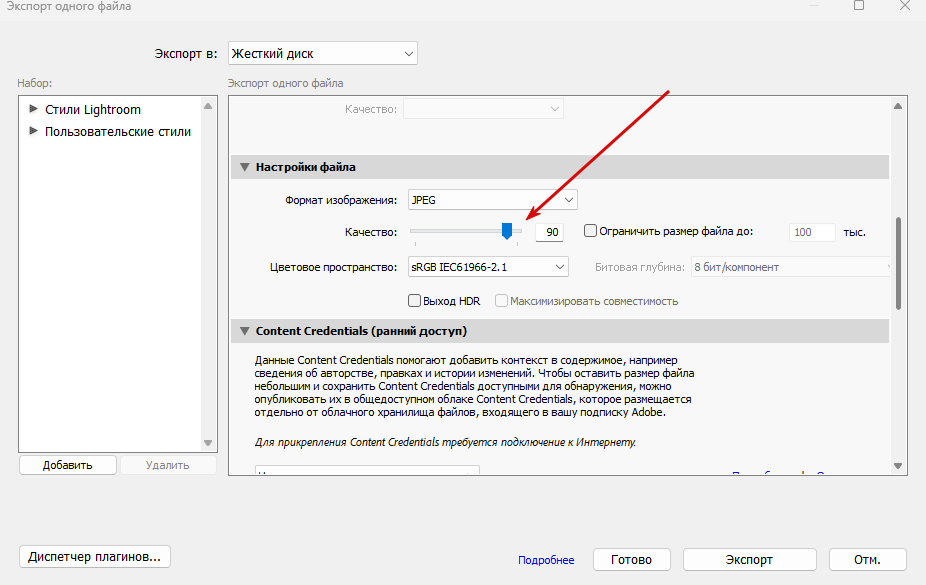This screenshot has height=585, width=926.
Task: Click the preset list scroll-up arrow
Action: tap(208, 106)
